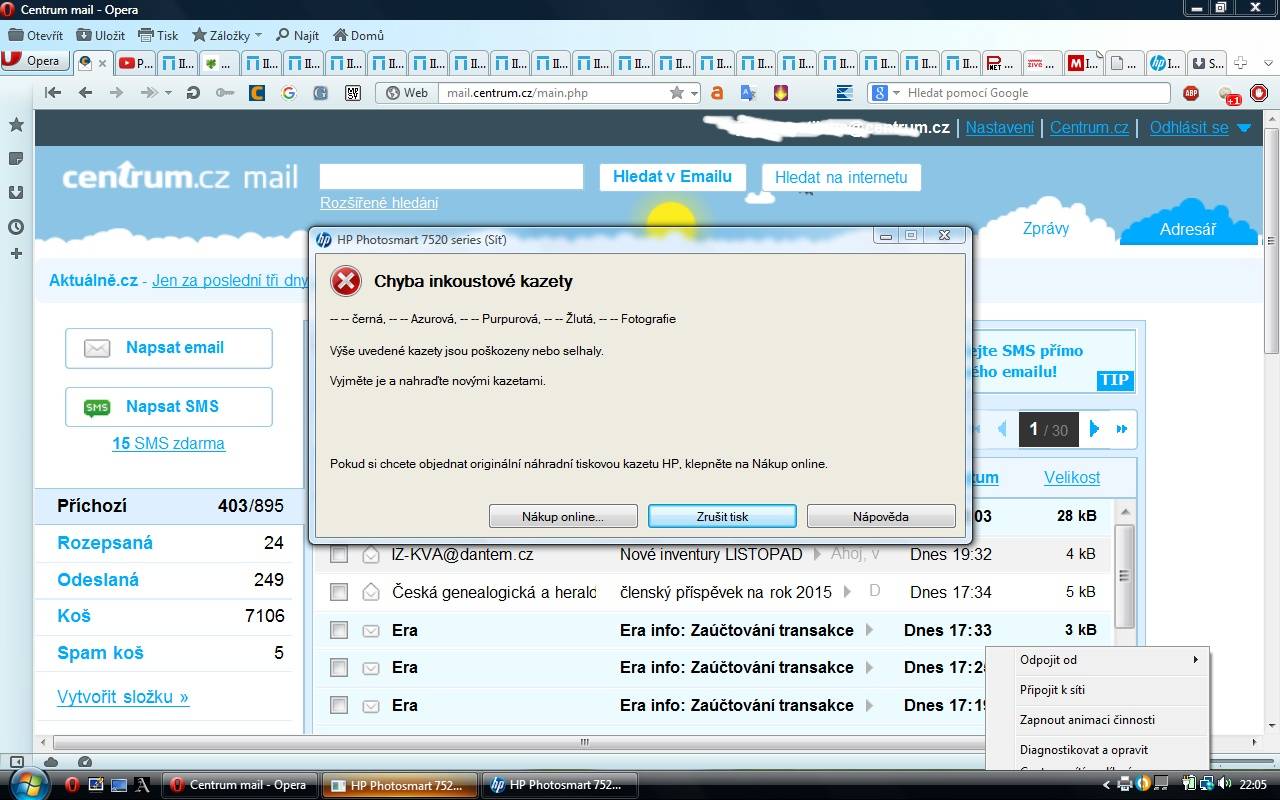Click Nápověda button in HP dialog

[881, 516]
